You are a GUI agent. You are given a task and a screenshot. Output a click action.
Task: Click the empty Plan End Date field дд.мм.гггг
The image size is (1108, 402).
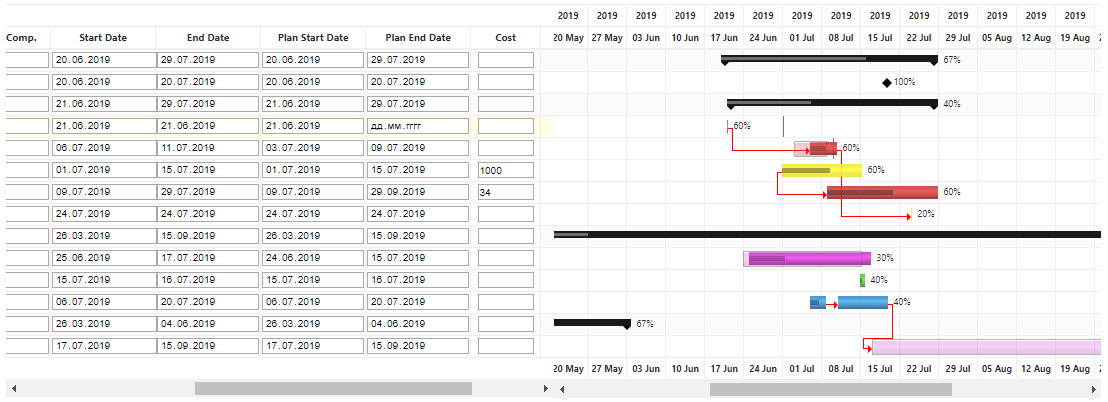click(x=418, y=126)
